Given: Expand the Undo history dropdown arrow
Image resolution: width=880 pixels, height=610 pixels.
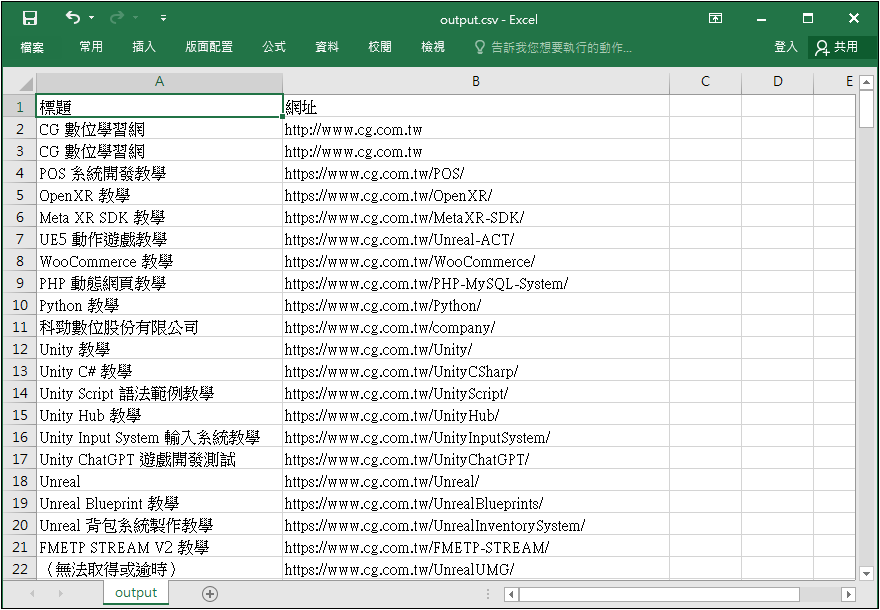Looking at the screenshot, I should point(92,18).
